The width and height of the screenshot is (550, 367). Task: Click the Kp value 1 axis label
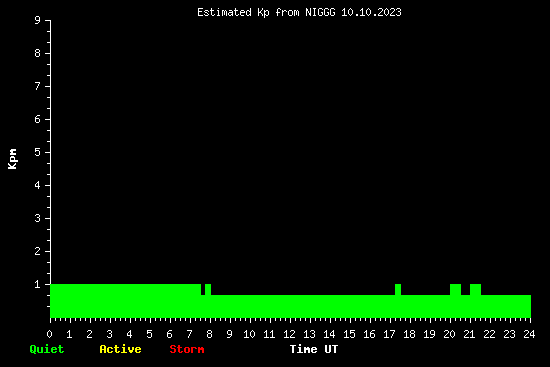click(x=38, y=284)
